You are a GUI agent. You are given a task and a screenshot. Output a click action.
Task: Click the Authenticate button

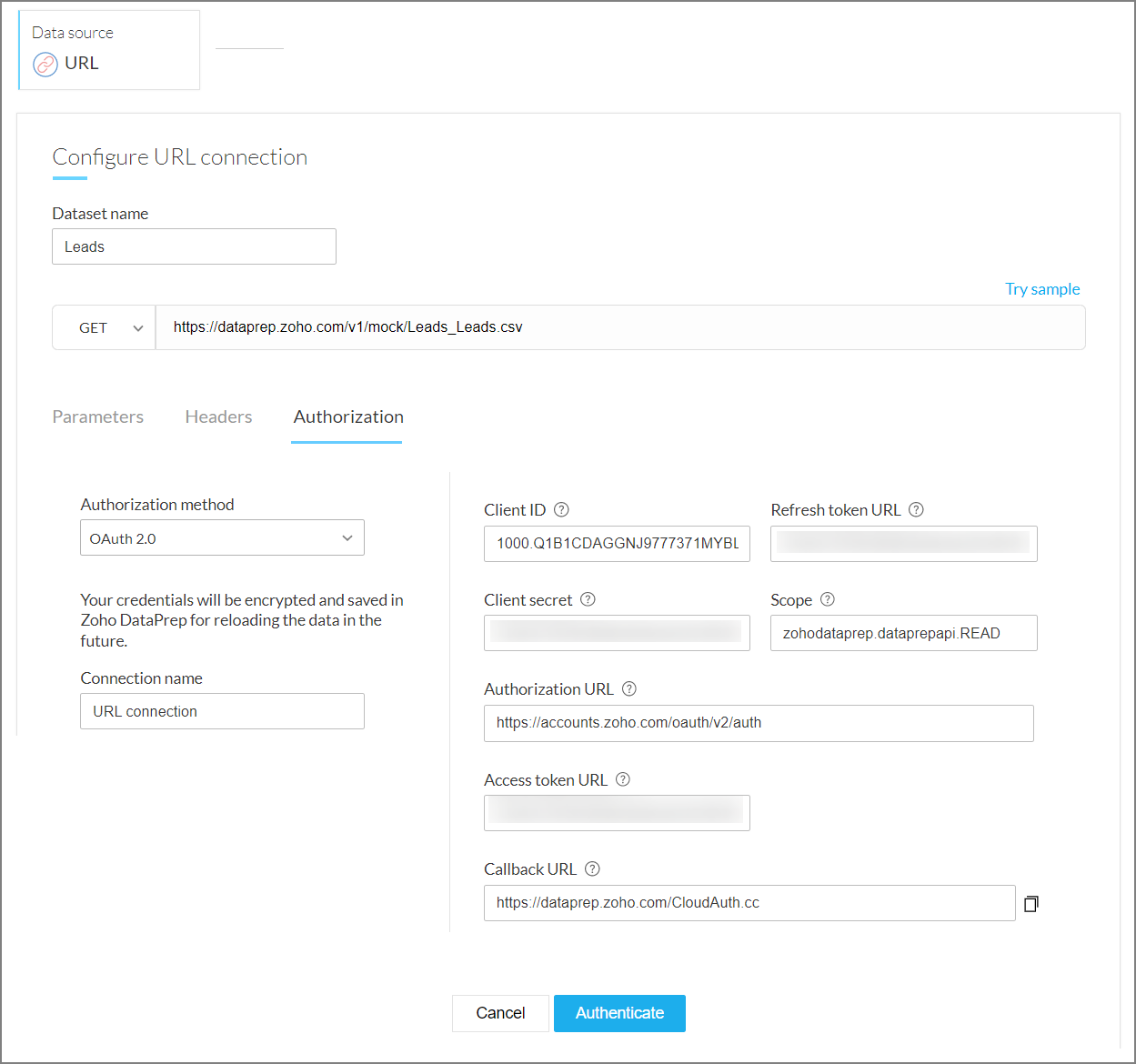619,1013
